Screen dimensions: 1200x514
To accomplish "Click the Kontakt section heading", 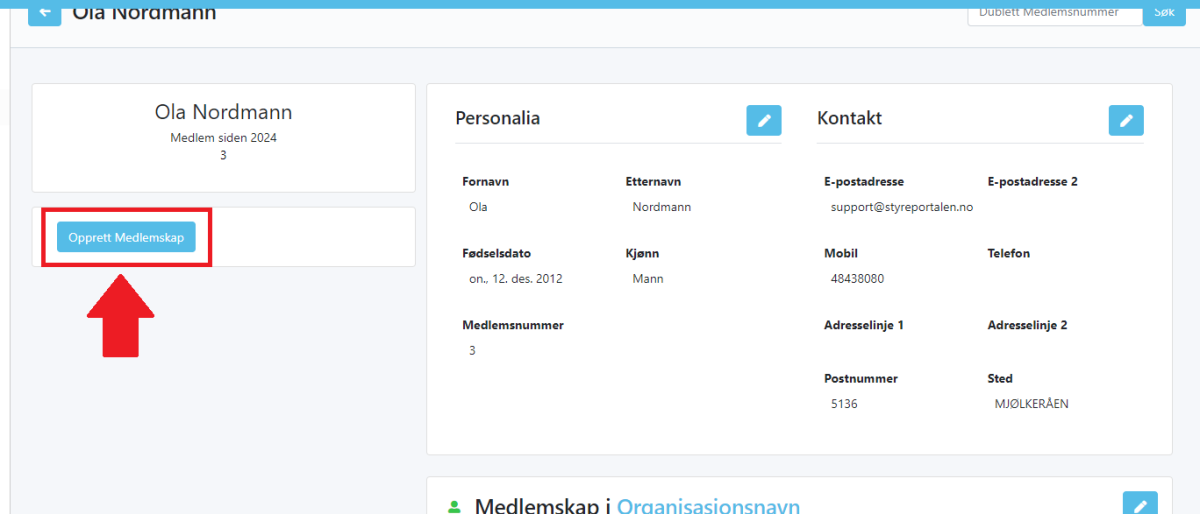I will pos(849,118).
